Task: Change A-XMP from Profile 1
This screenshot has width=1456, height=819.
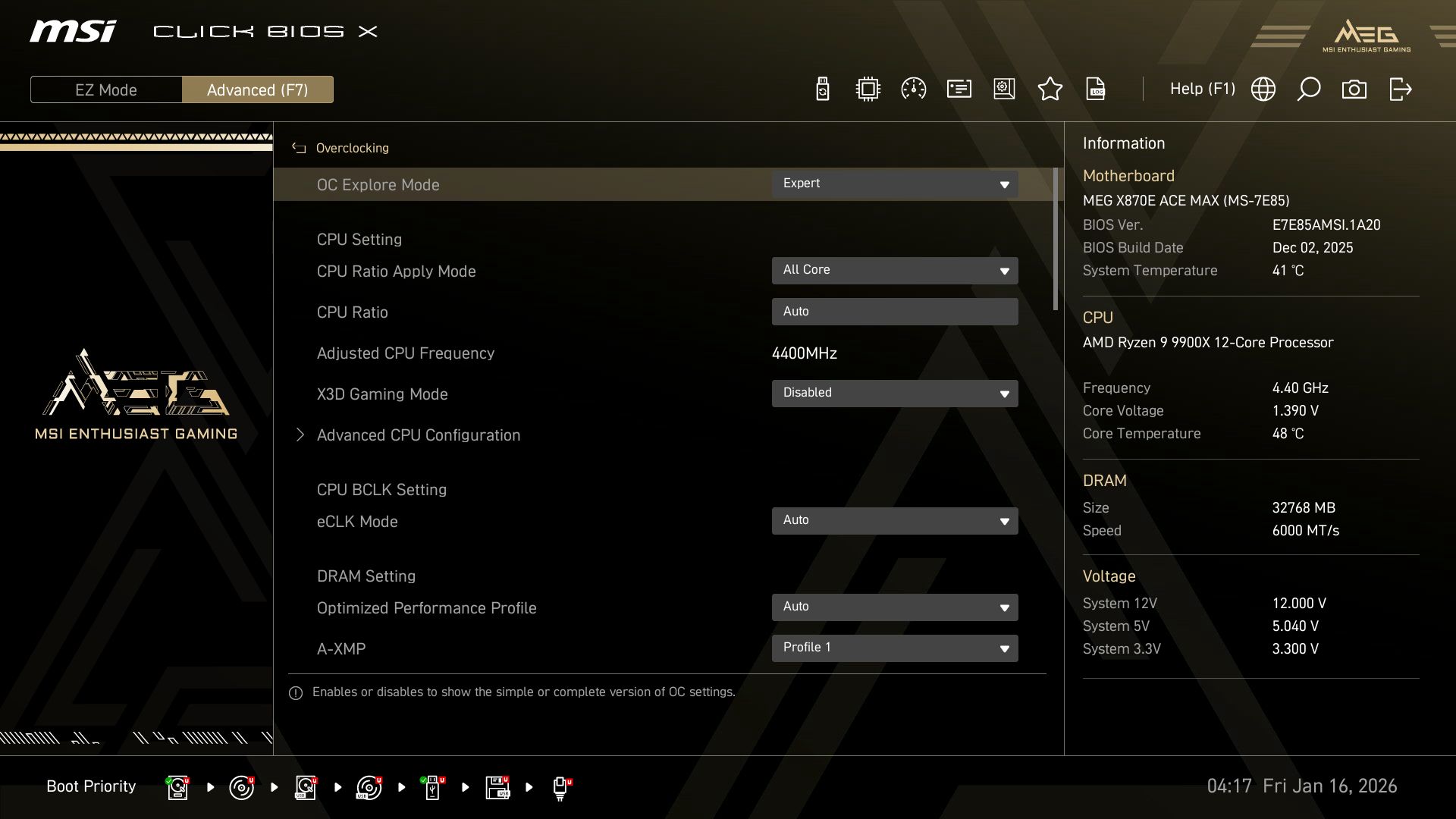Action: [895, 648]
